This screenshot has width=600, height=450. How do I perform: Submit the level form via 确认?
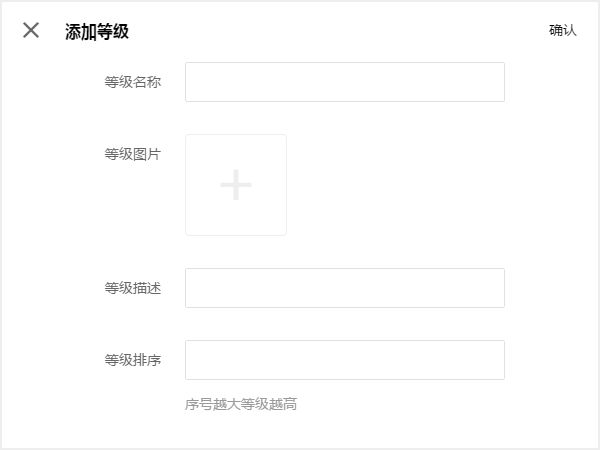pos(563,30)
